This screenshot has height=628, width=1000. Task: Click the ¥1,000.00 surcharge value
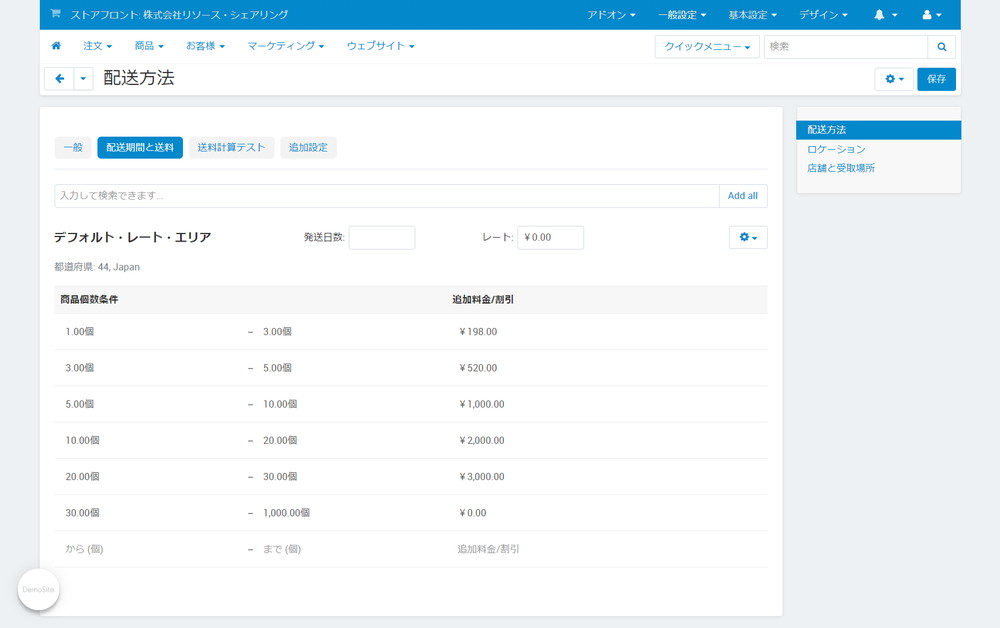click(x=482, y=404)
